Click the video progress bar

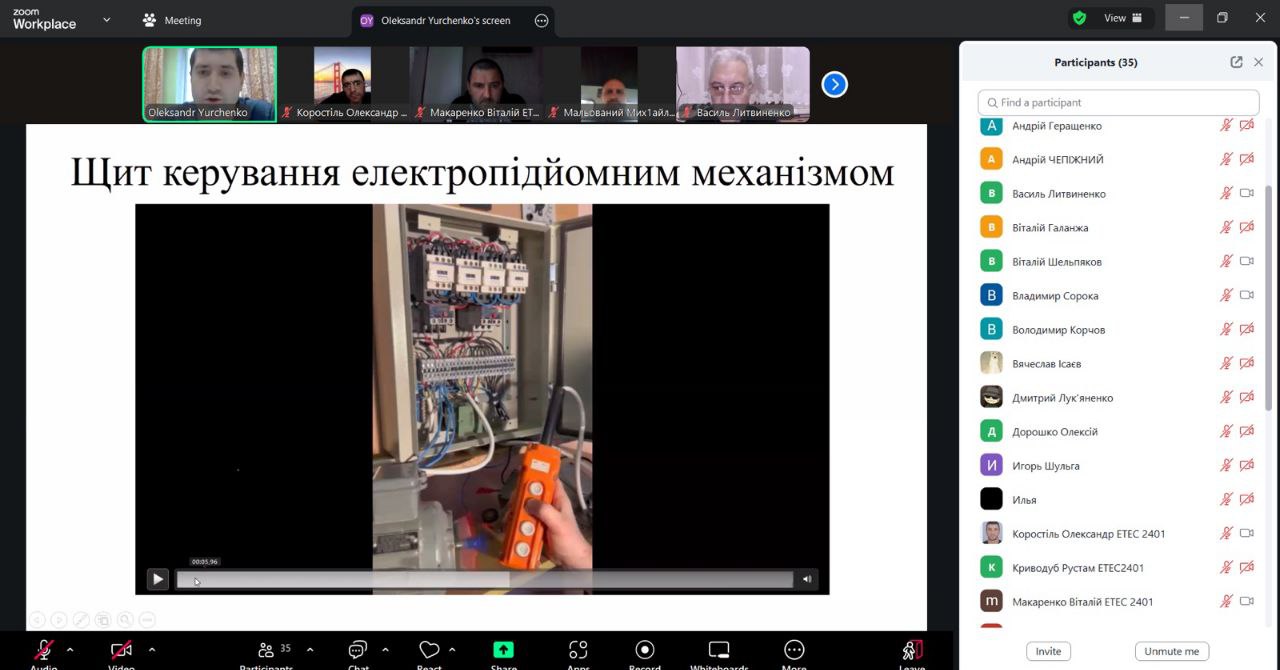click(x=484, y=579)
